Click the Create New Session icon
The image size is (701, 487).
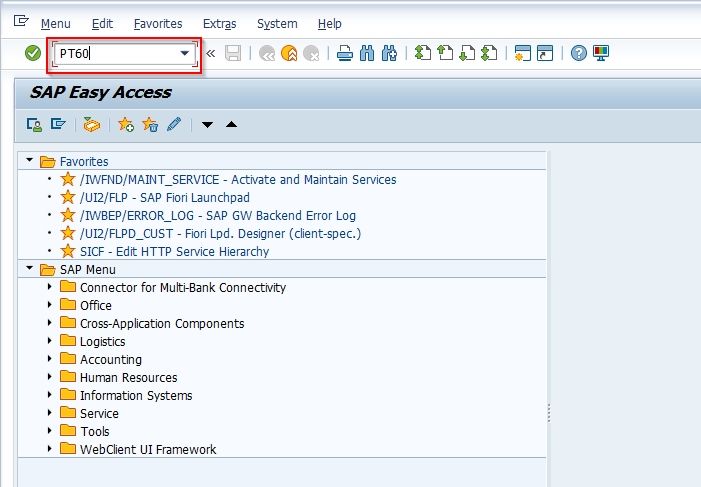click(523, 53)
